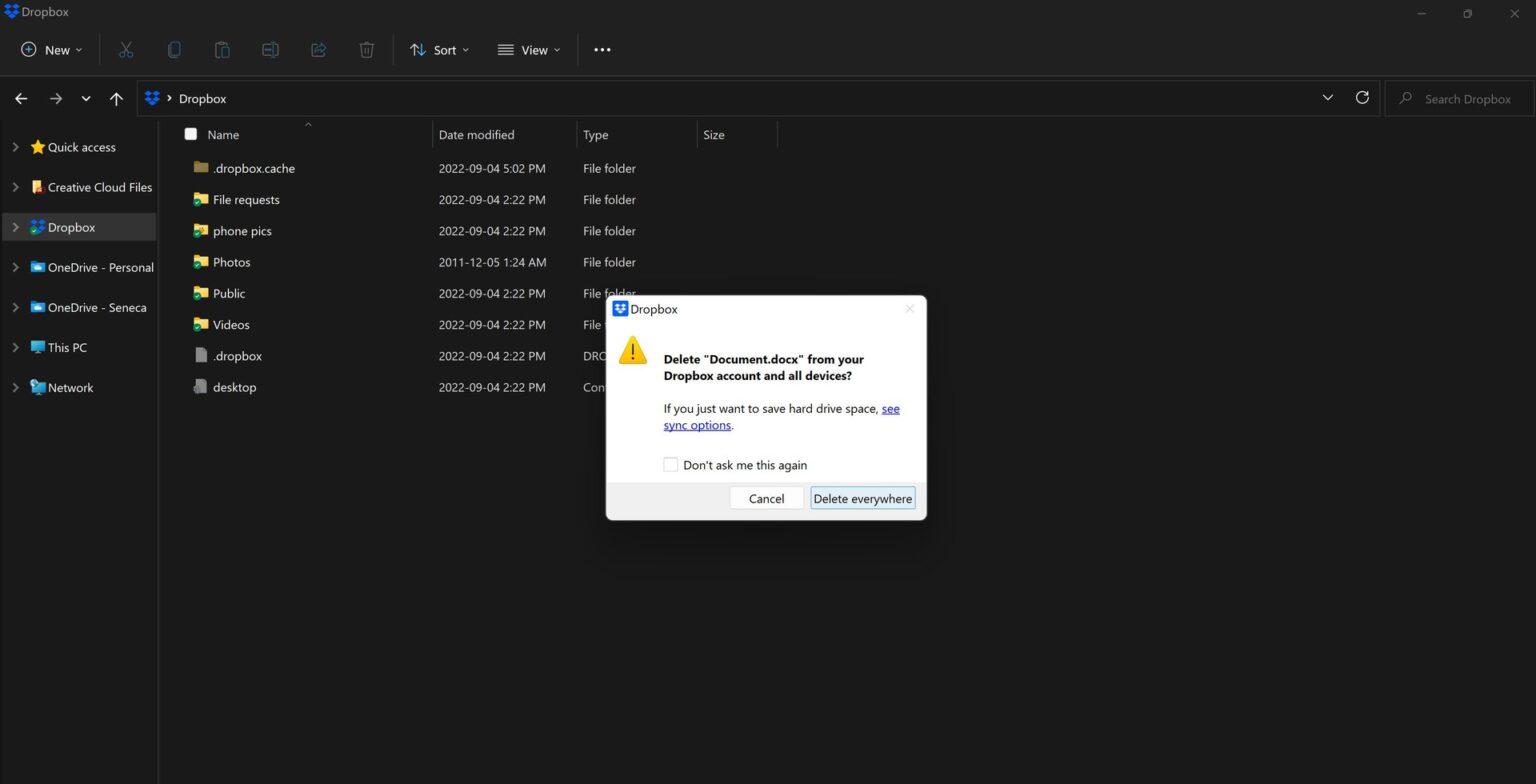Image resolution: width=1536 pixels, height=784 pixels.
Task: Click the back navigation arrow
Action: click(x=21, y=98)
